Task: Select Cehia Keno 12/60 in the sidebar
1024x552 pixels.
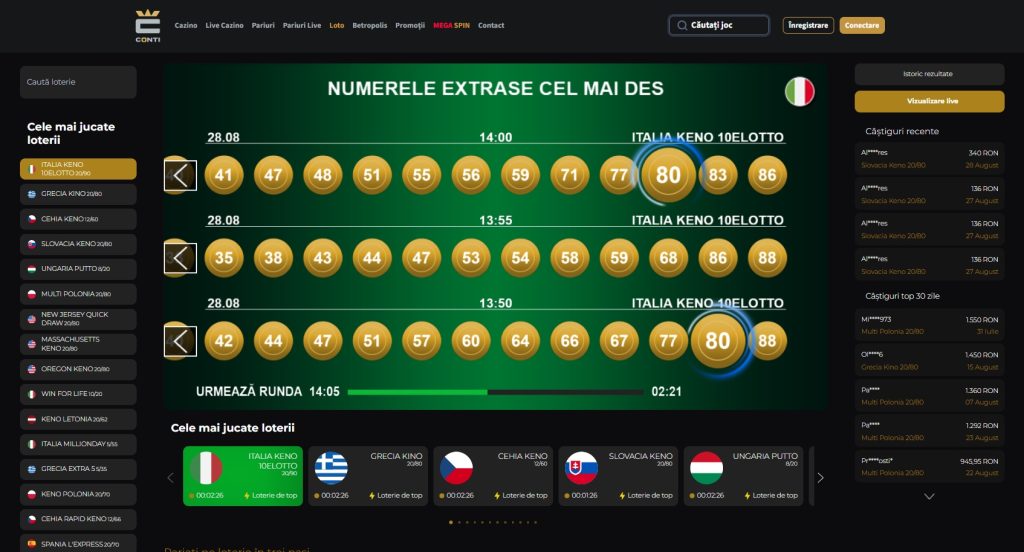Action: tap(78, 219)
